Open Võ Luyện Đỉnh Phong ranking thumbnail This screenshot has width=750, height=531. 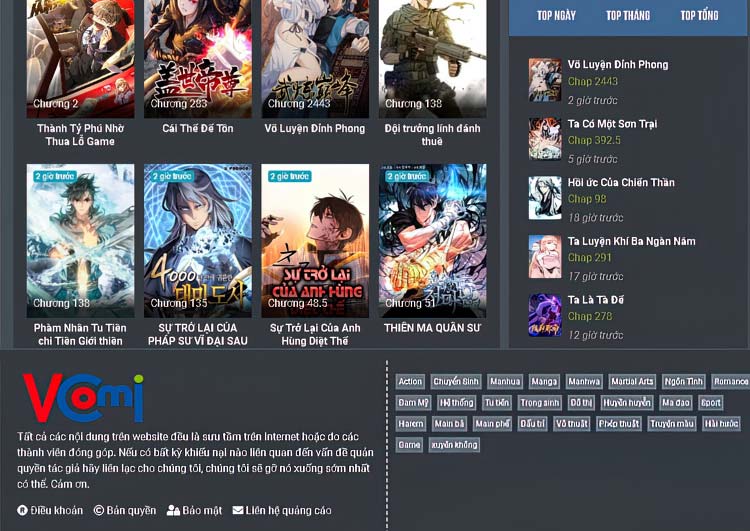[545, 80]
